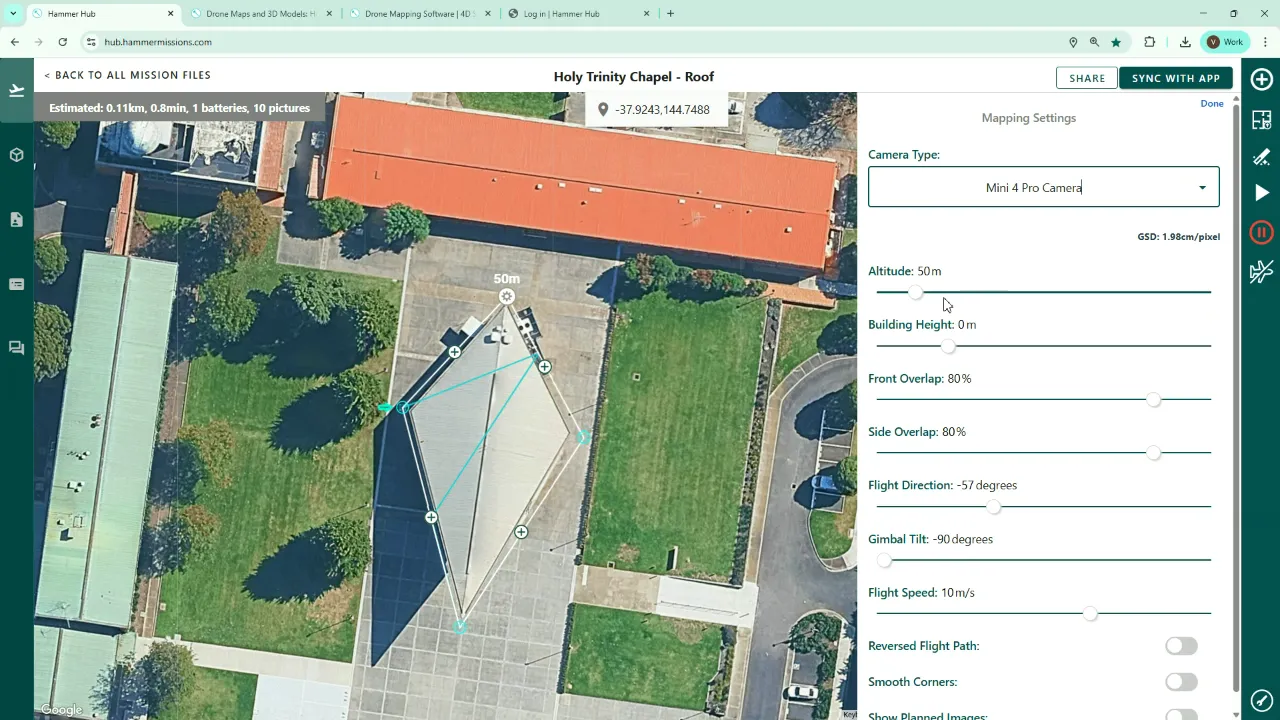This screenshot has width=1280, height=720.
Task: Click the Altitude slider handle
Action: pos(915,292)
